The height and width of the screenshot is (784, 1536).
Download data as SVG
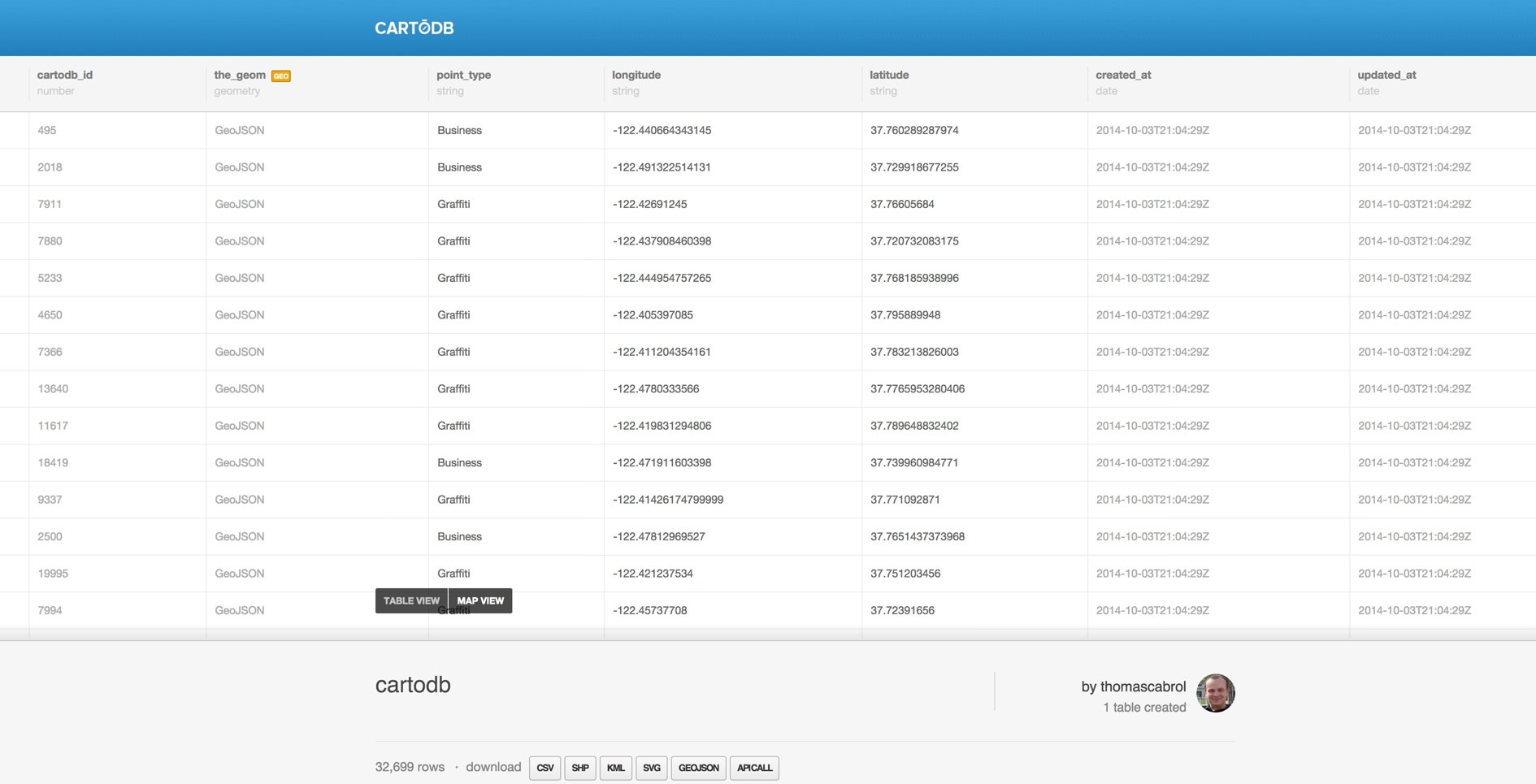click(x=652, y=768)
